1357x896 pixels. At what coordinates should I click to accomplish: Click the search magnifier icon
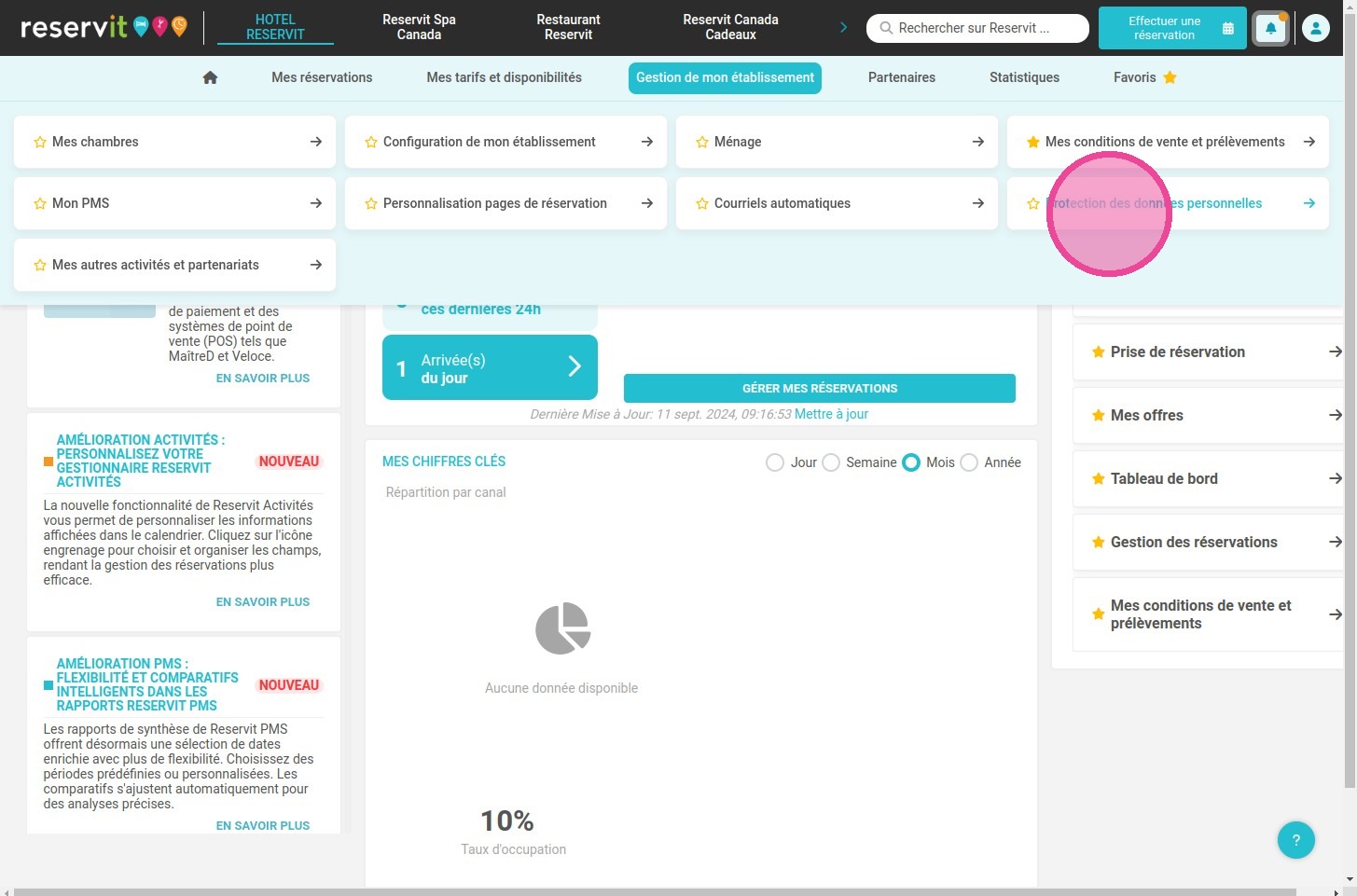click(886, 28)
